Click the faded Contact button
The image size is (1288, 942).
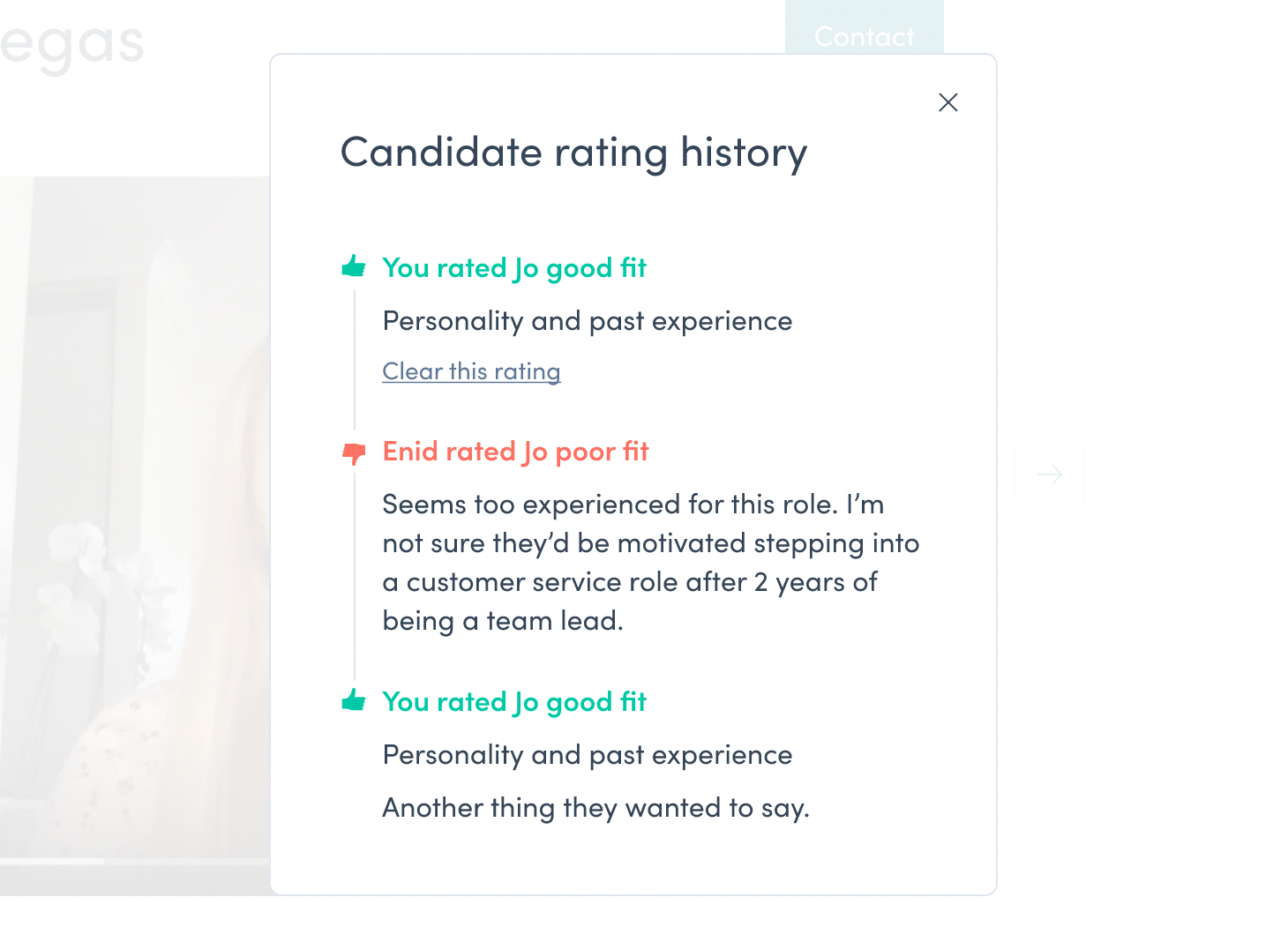[864, 34]
